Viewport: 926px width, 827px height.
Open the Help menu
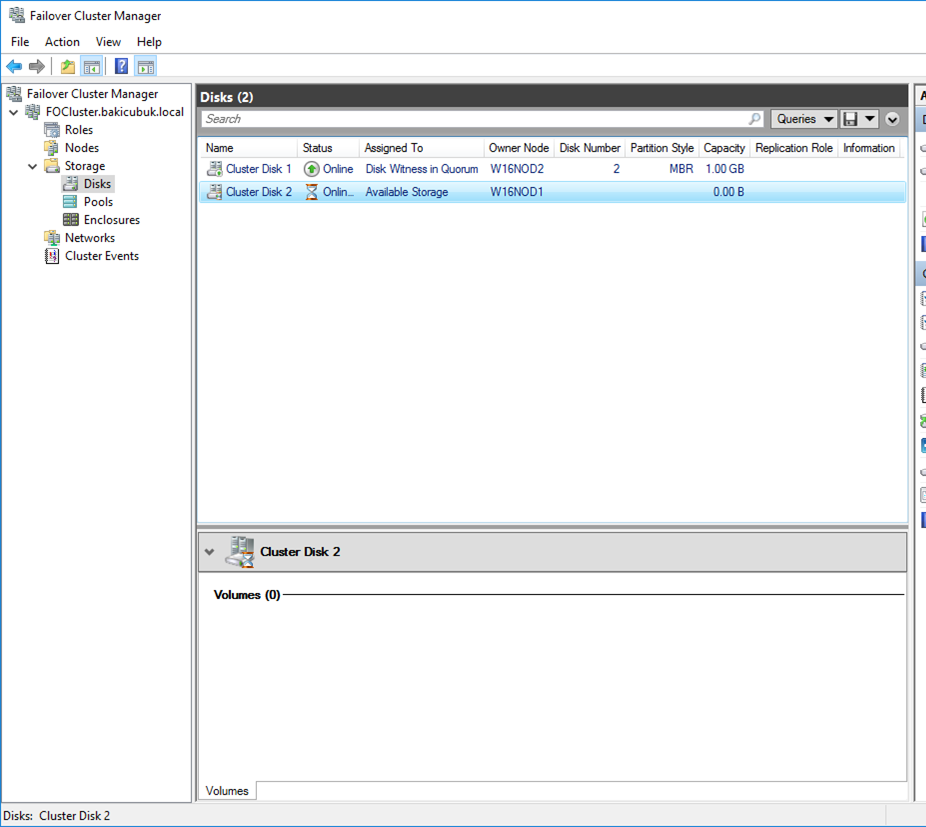point(149,42)
